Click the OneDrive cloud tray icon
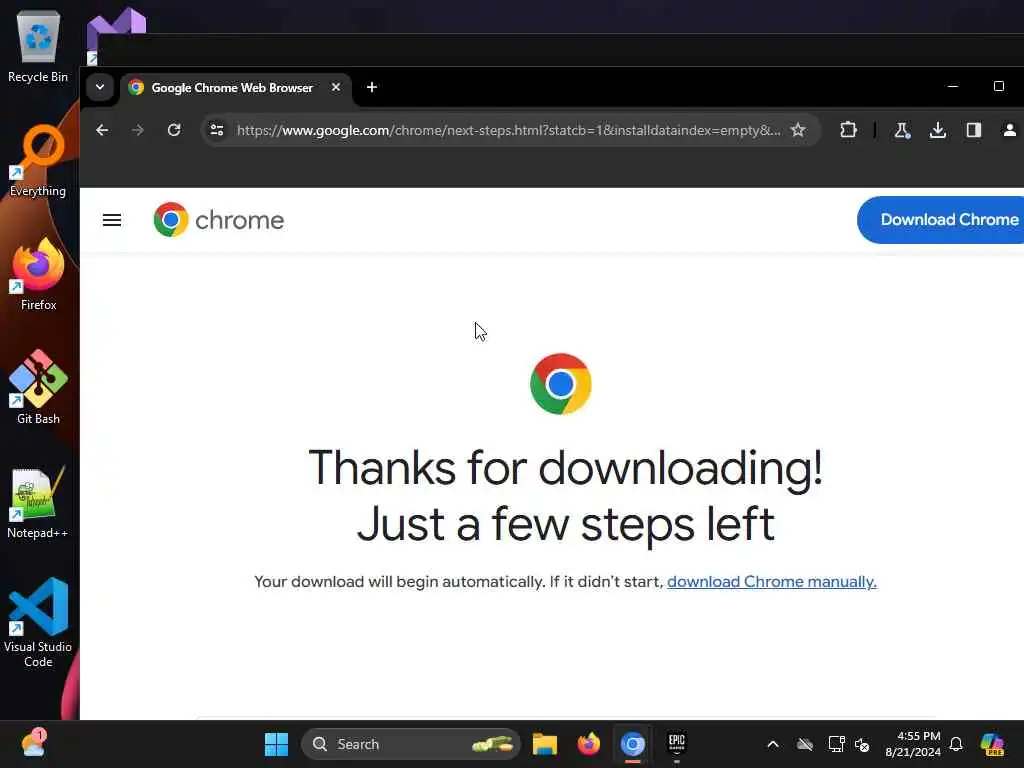The image size is (1024, 768). tap(805, 744)
